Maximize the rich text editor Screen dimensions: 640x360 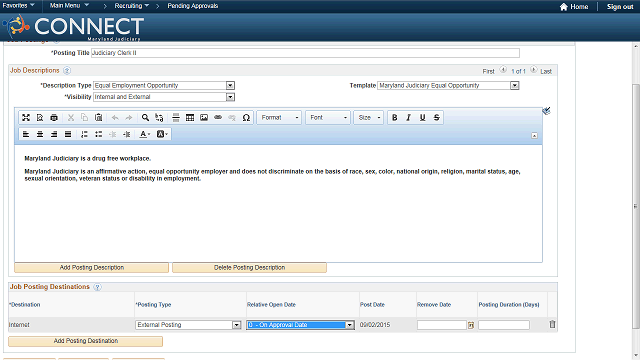[26, 118]
